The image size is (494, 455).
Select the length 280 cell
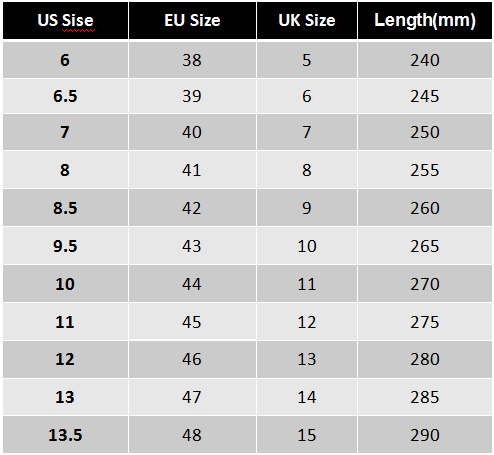click(425, 359)
